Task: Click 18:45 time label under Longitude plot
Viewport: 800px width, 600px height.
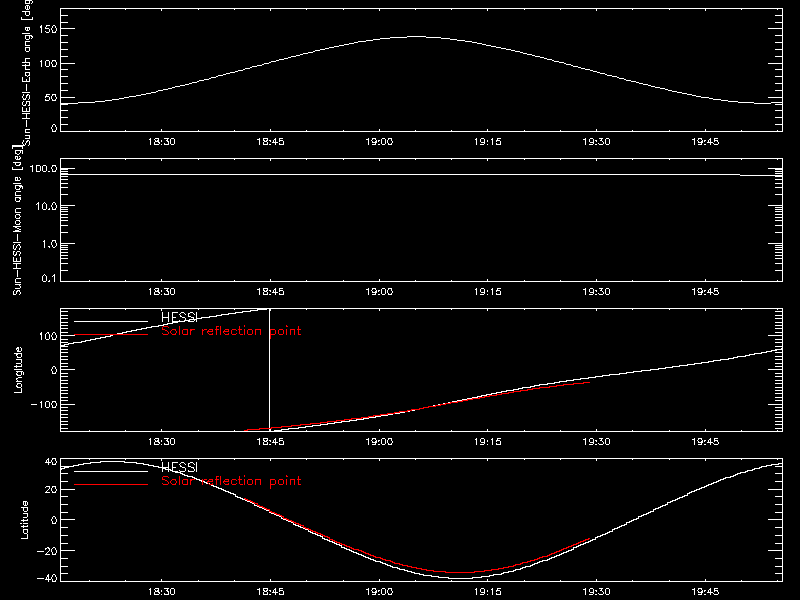Action: 270,441
